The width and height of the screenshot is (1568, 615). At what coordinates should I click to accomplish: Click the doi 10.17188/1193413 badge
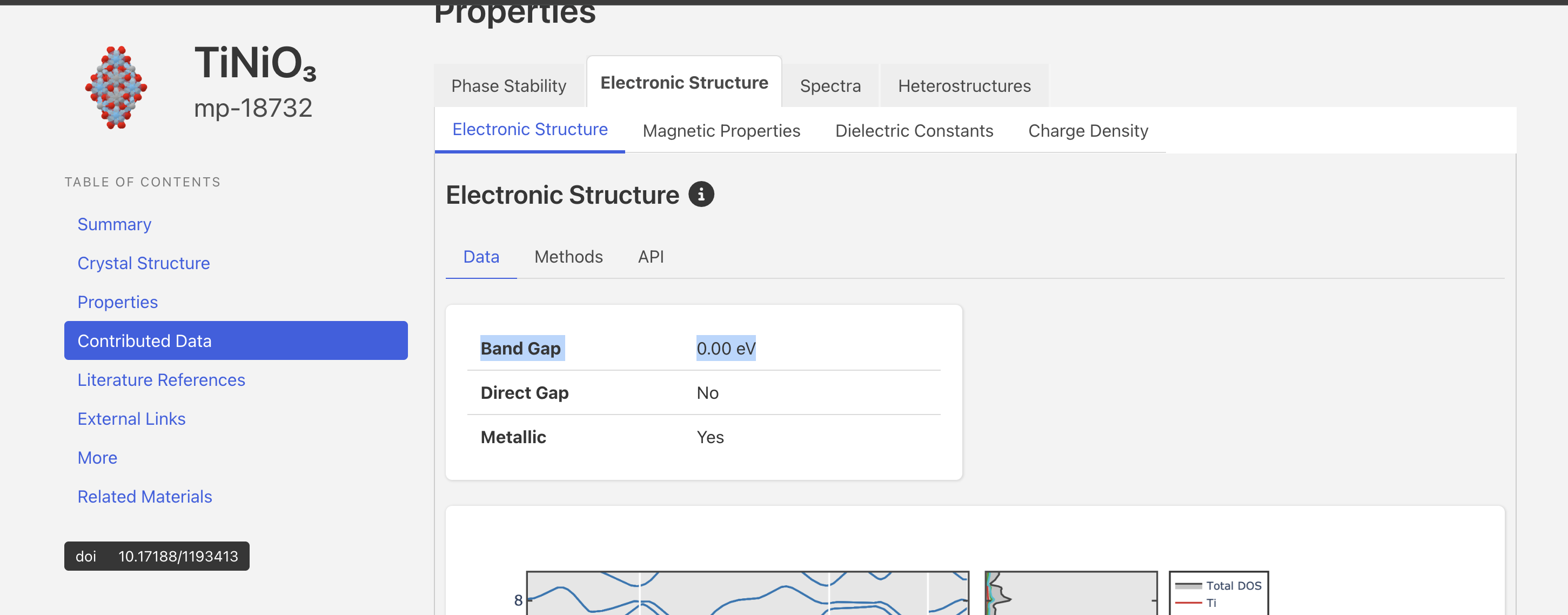click(x=157, y=556)
